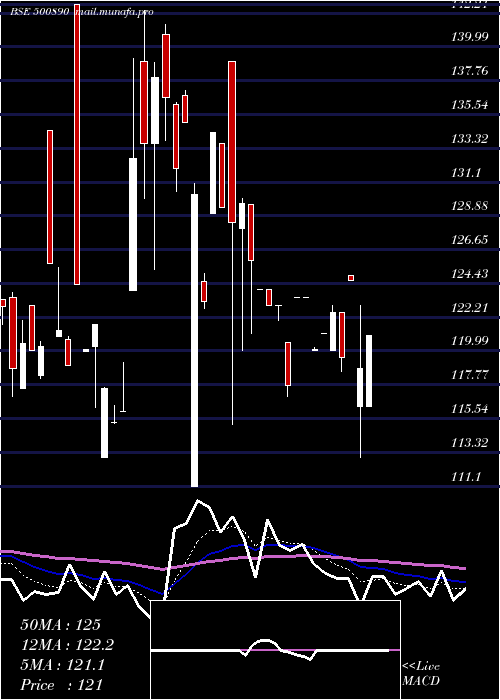Click the <<Live MACD label
This screenshot has height=700, width=500.
[421, 674]
